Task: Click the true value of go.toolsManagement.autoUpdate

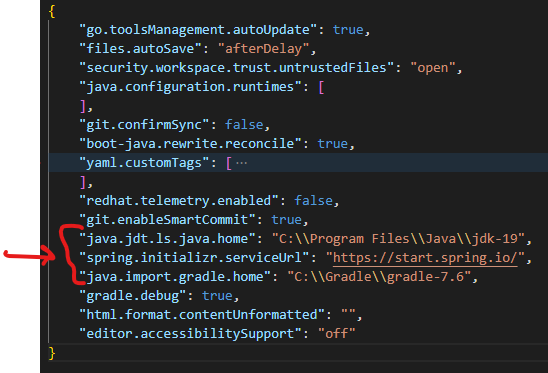Action: coord(348,30)
